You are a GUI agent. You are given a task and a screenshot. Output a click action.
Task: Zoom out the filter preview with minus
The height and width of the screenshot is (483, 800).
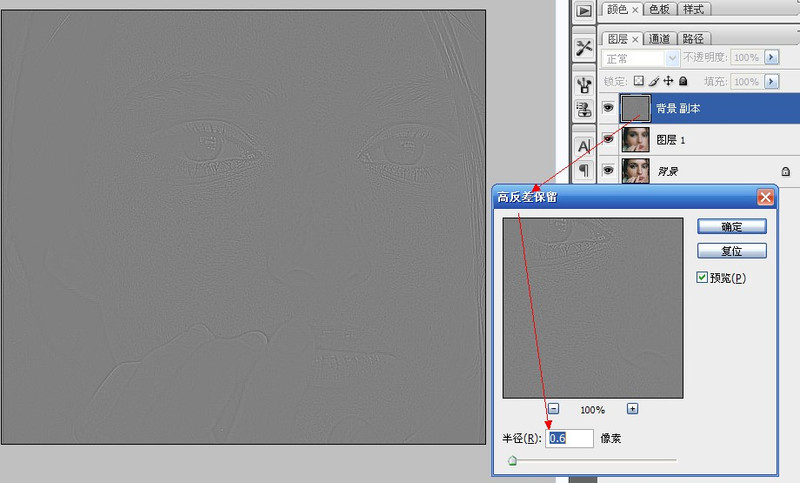pyautogui.click(x=554, y=409)
